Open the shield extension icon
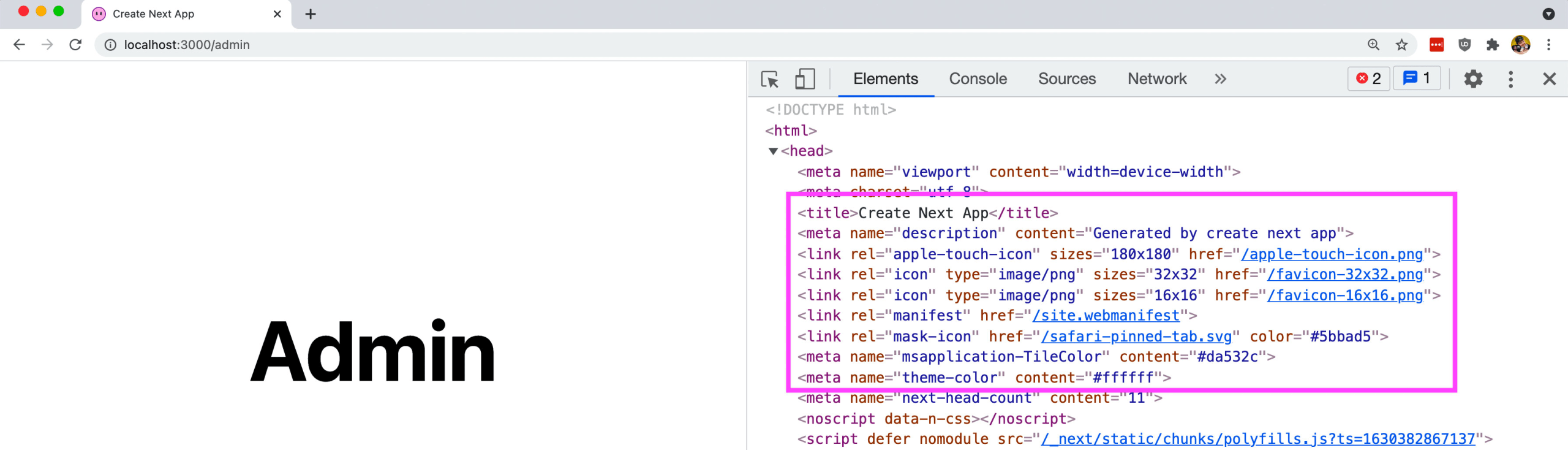 [x=1464, y=45]
